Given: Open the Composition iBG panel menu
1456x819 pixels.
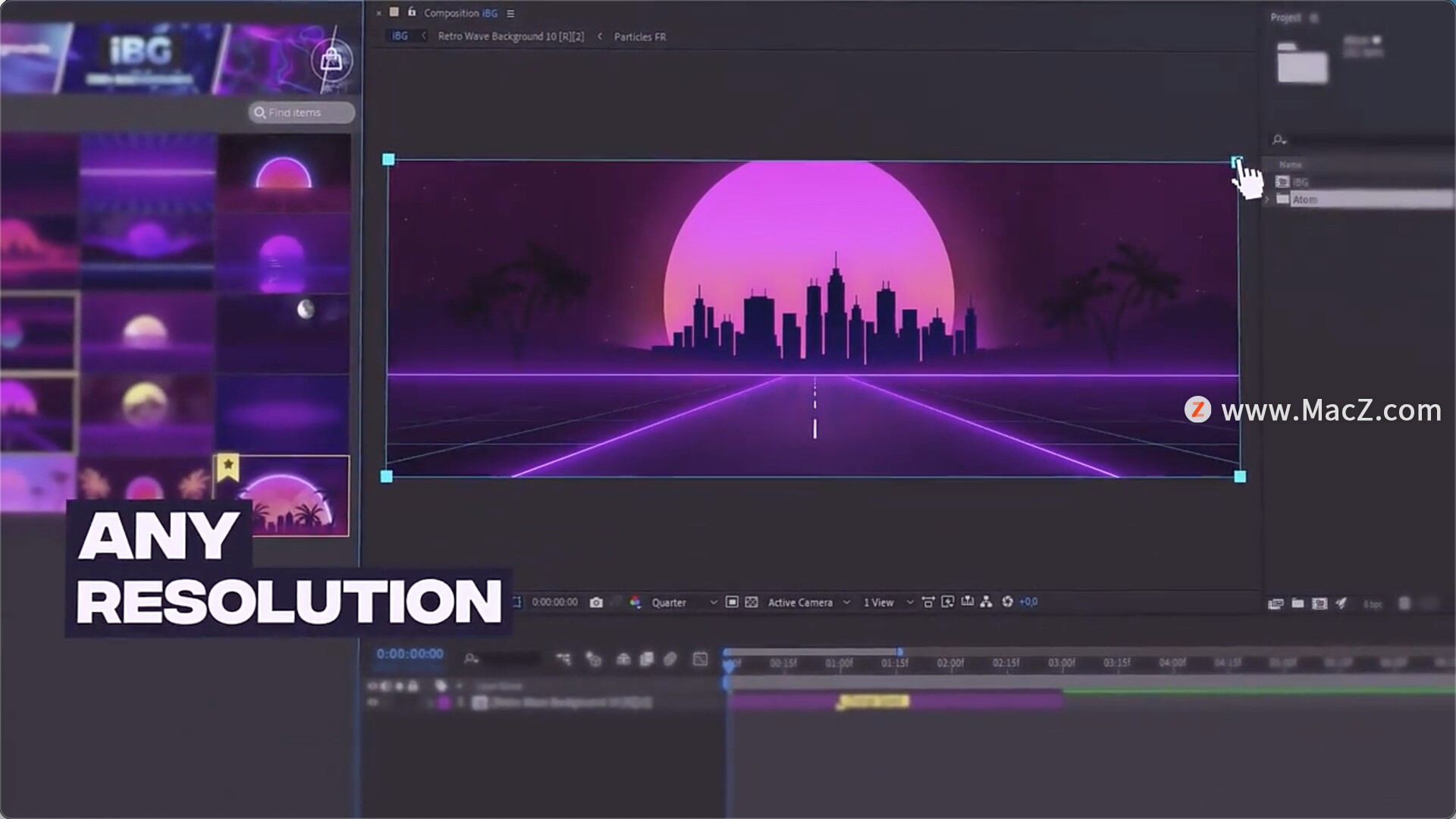Looking at the screenshot, I should [x=510, y=14].
